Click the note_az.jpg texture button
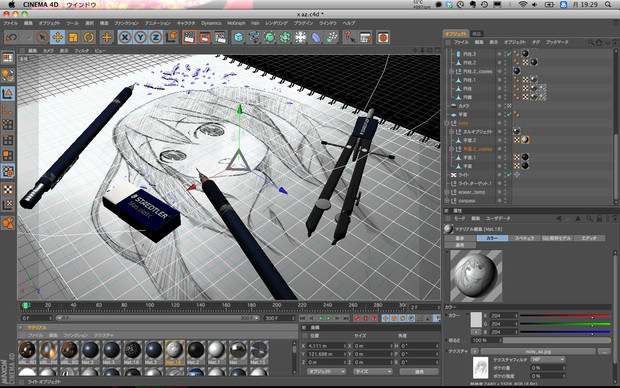 point(538,351)
